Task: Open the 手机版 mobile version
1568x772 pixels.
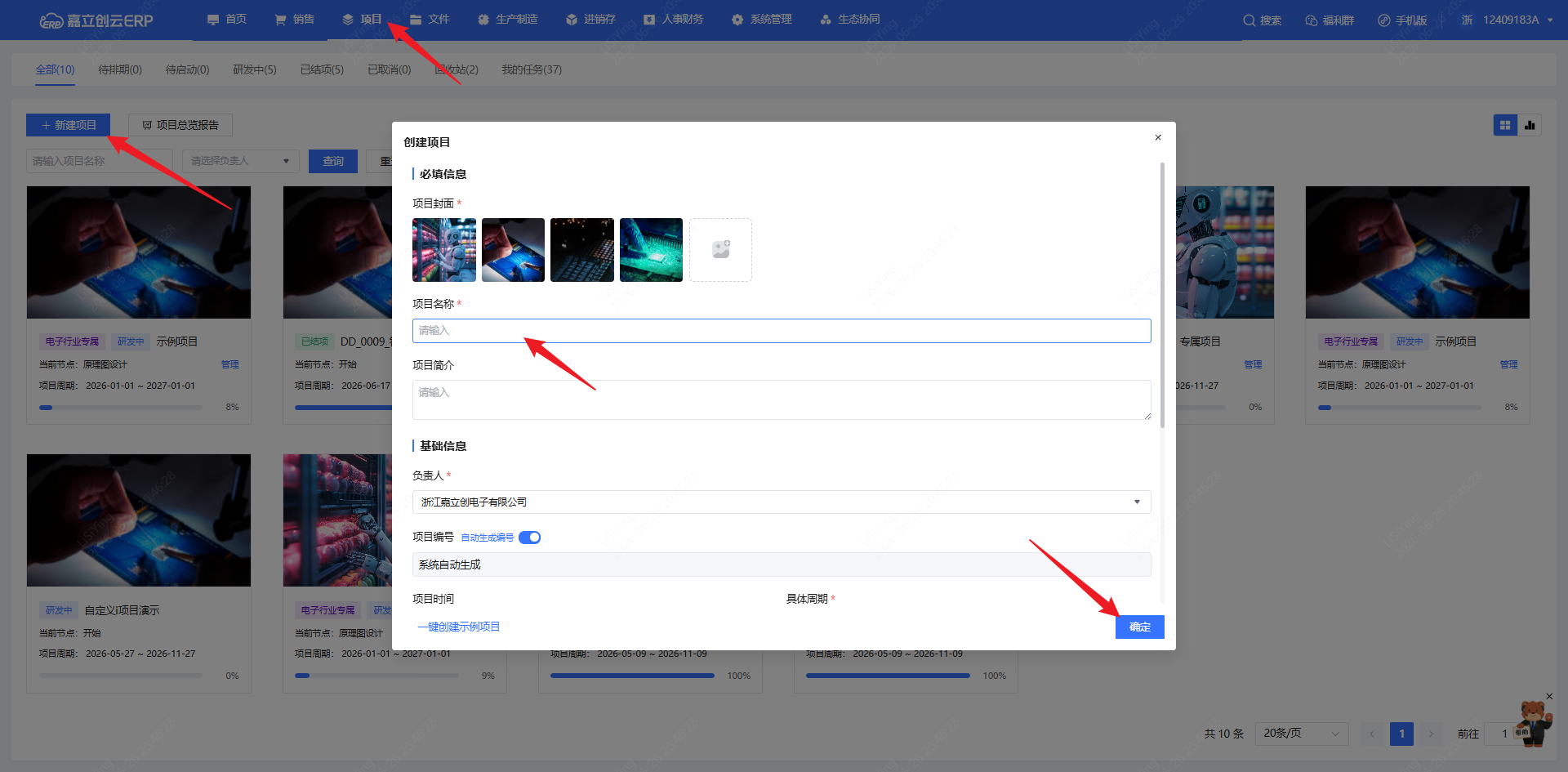Action: pyautogui.click(x=1401, y=20)
